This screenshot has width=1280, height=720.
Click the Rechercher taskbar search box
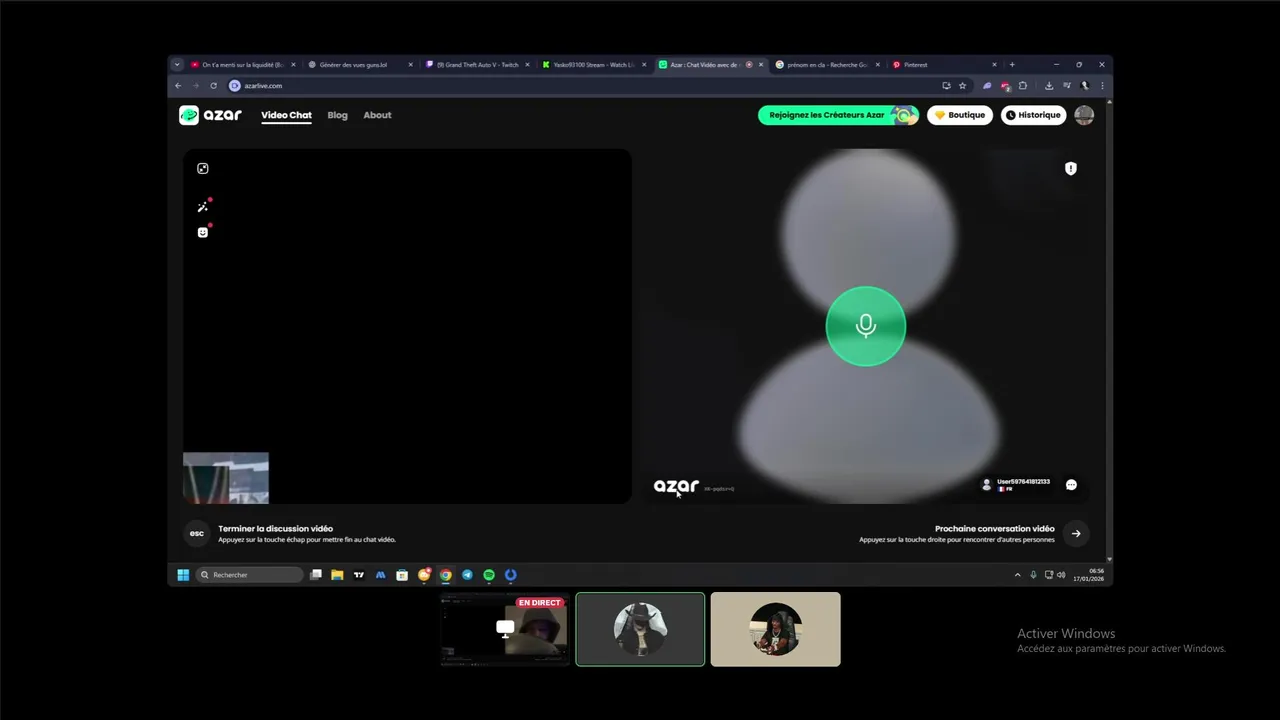250,575
